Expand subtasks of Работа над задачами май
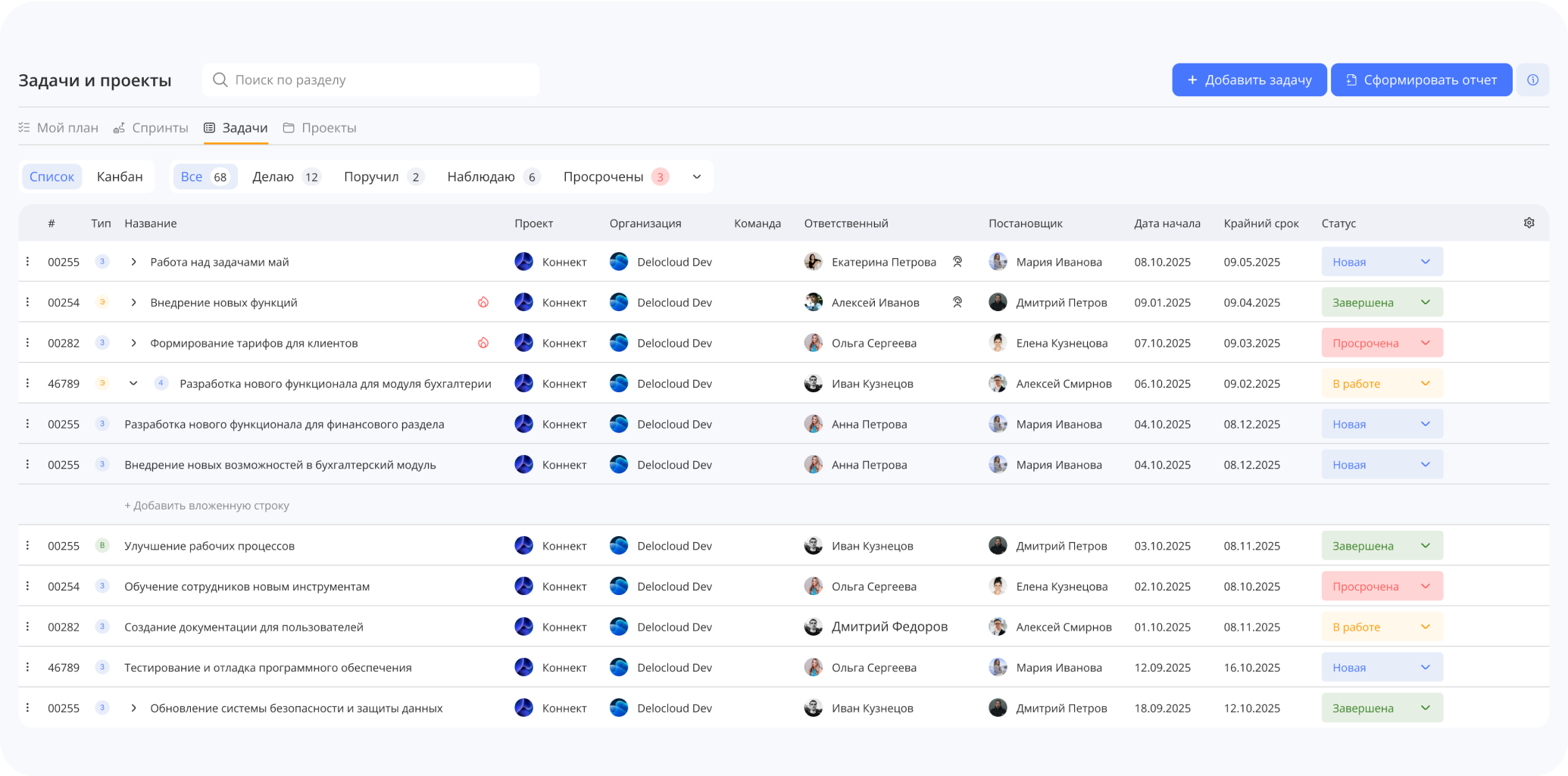 [133, 261]
